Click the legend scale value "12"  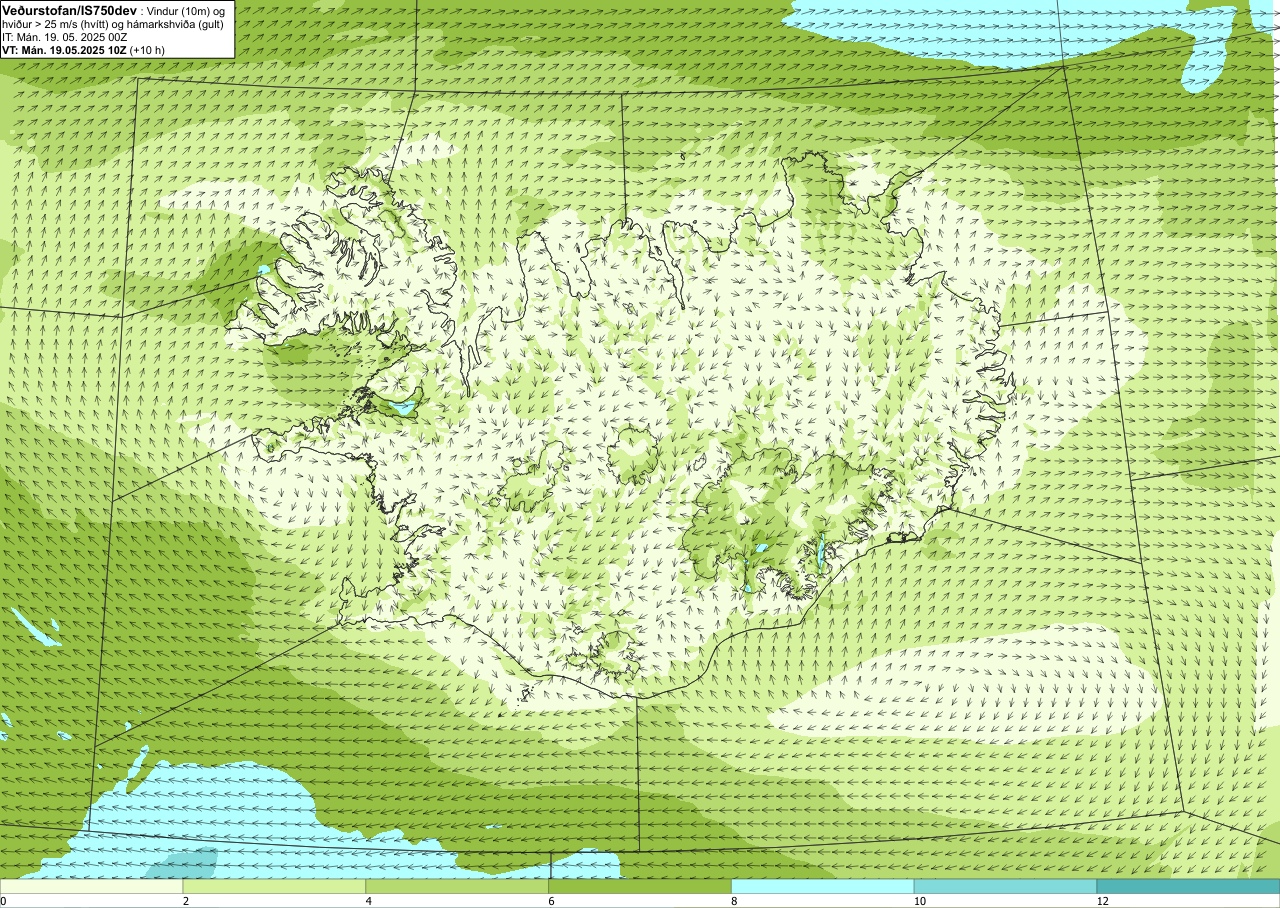click(x=1102, y=901)
